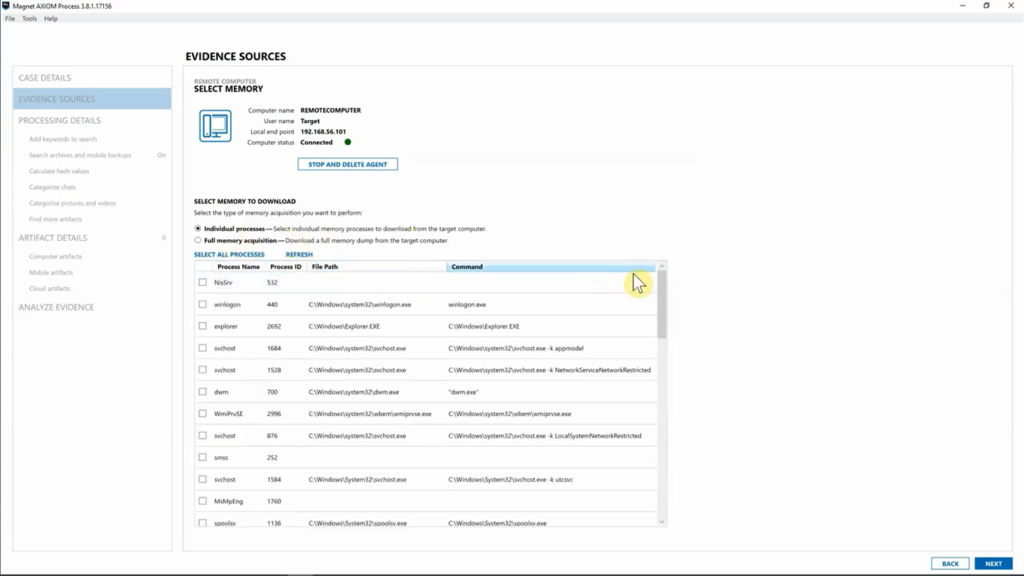
Task: Go to Evidence Sources section
Action: (92, 99)
